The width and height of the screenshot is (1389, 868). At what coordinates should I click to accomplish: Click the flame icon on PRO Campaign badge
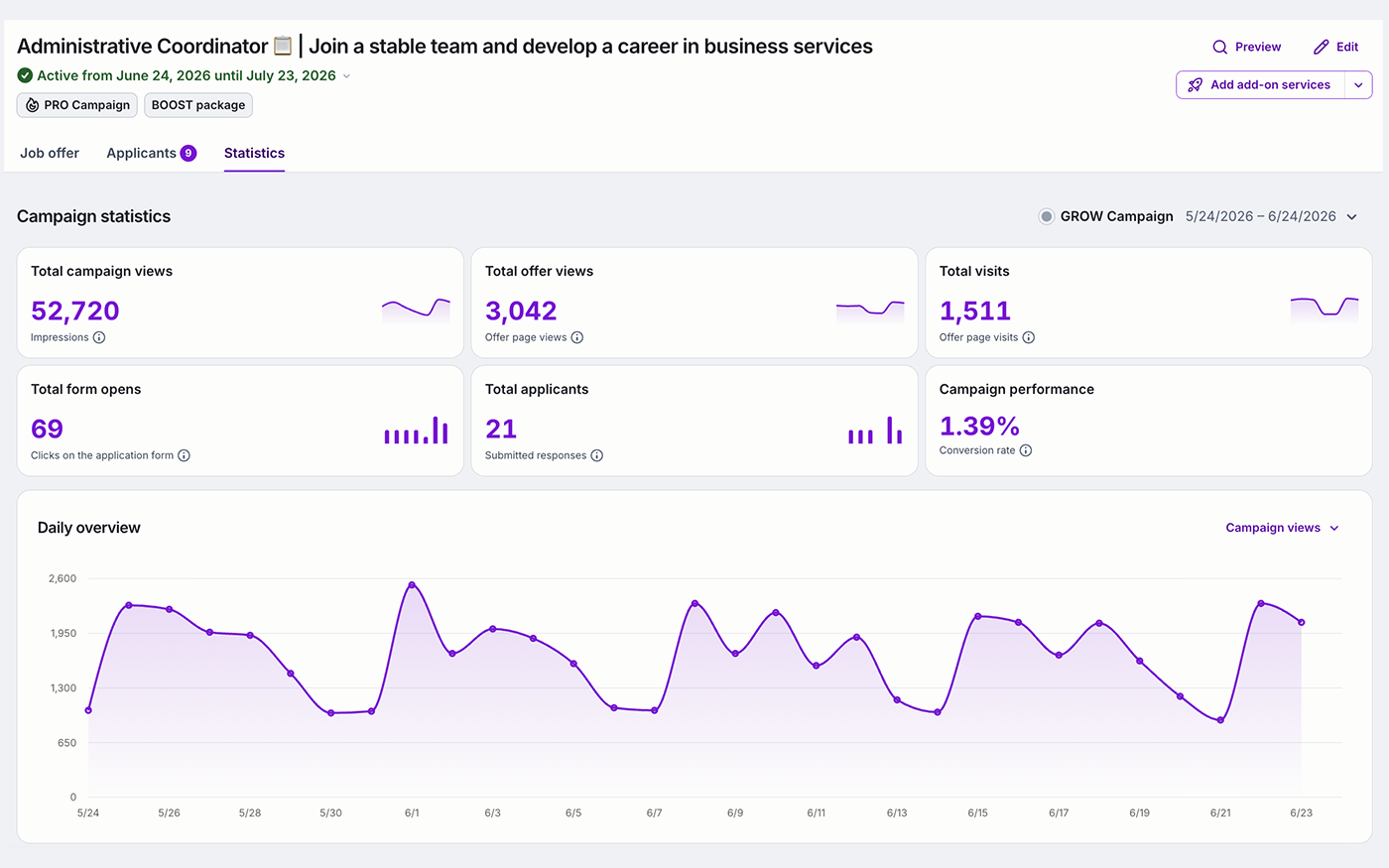[x=33, y=105]
